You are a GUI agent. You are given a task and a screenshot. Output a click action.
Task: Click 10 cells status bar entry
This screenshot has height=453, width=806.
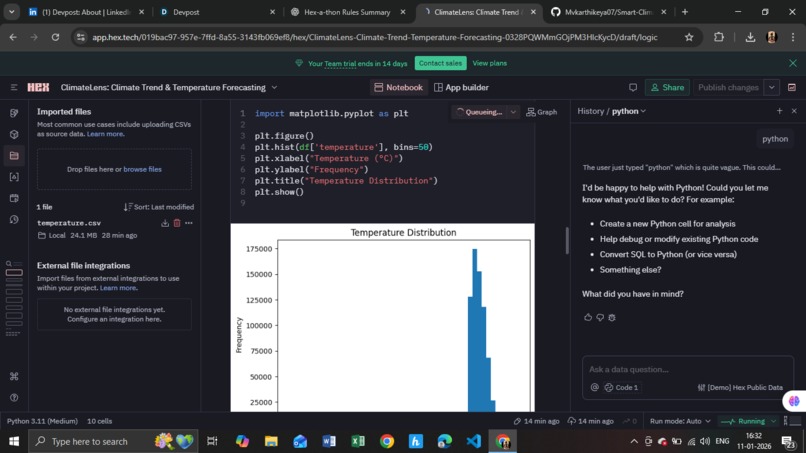pyautogui.click(x=99, y=421)
